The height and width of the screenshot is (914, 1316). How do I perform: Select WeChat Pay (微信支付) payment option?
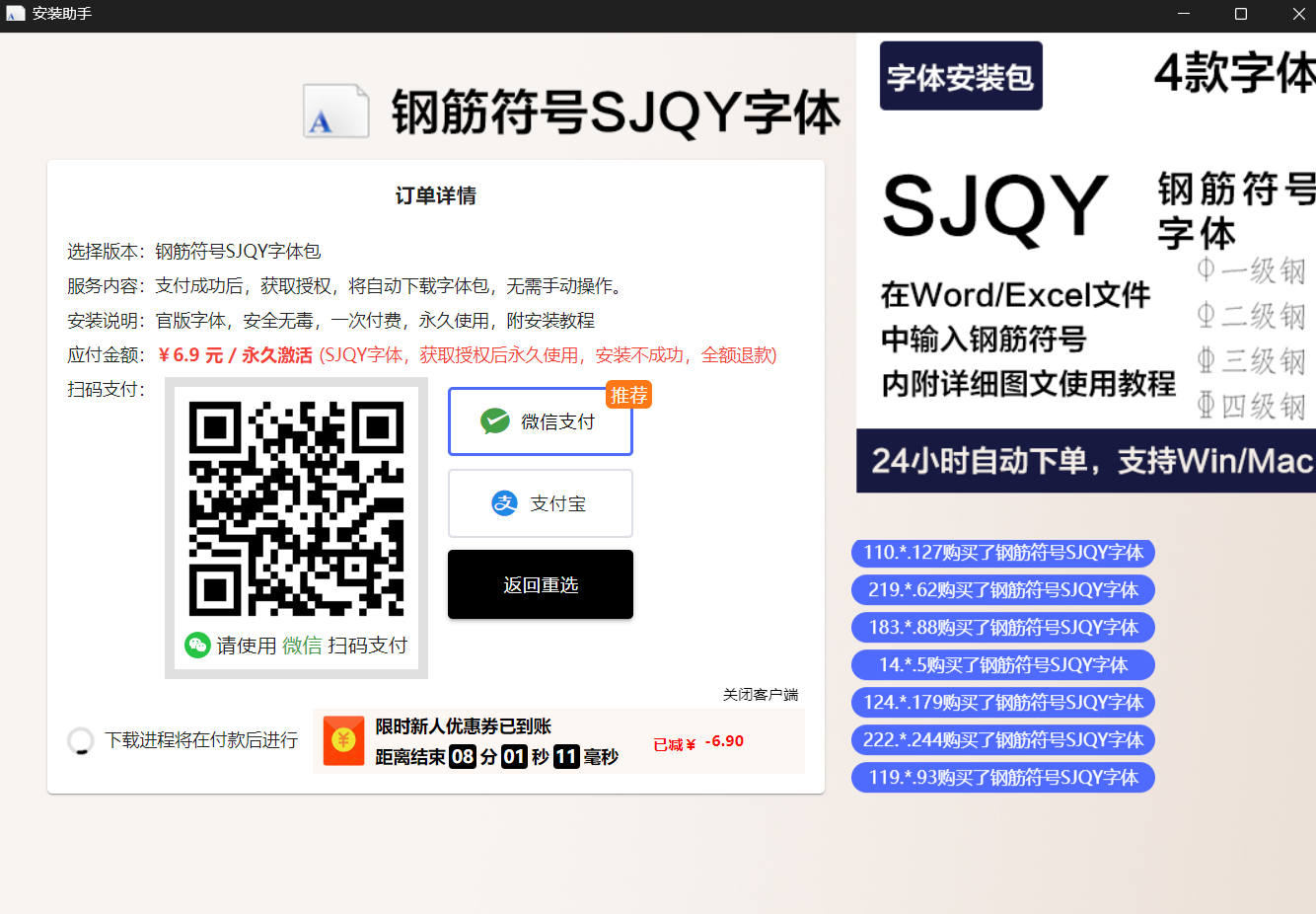point(541,421)
